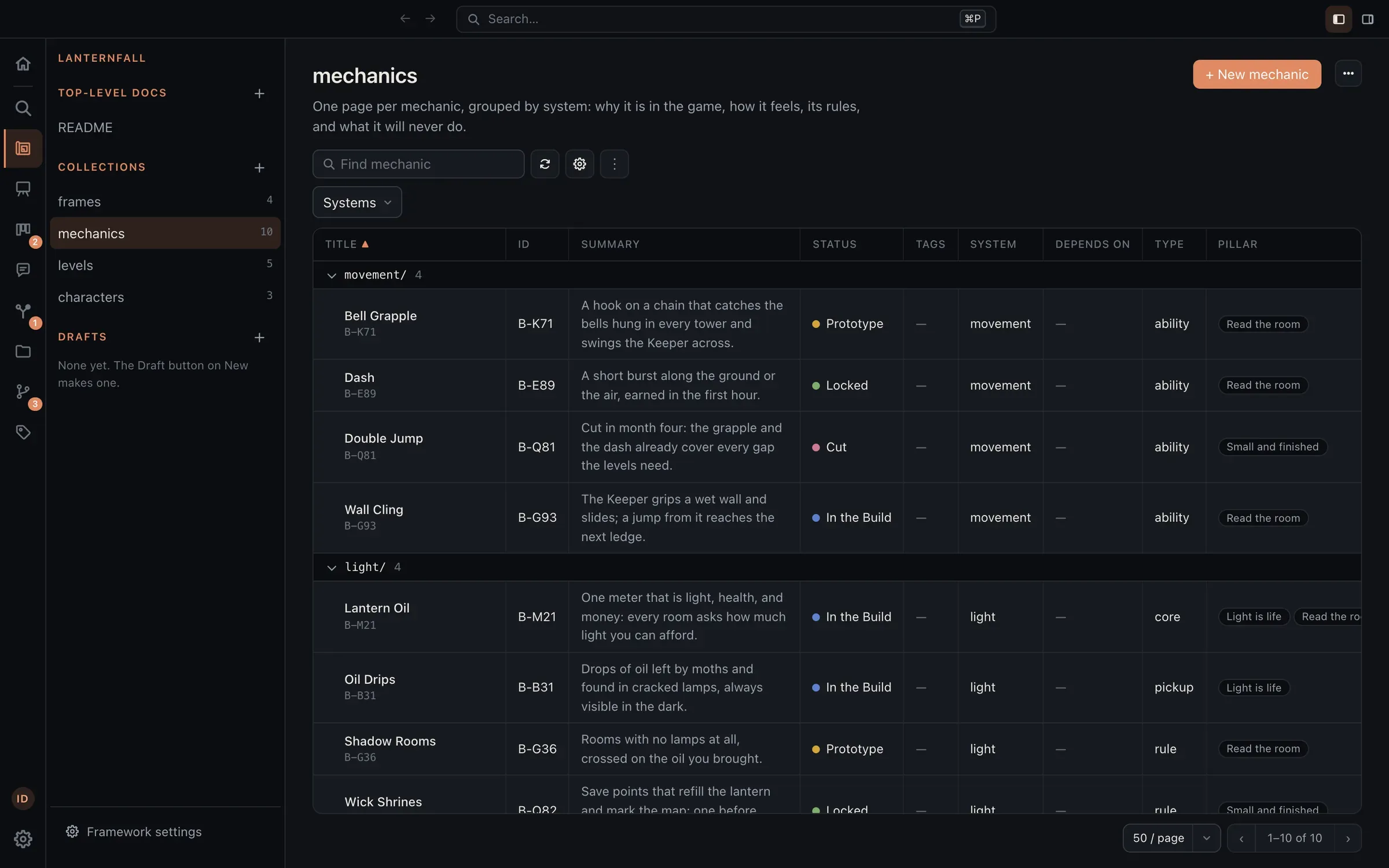The width and height of the screenshot is (1389, 868).
Task: Open the home icon in the sidebar
Action: click(23, 64)
